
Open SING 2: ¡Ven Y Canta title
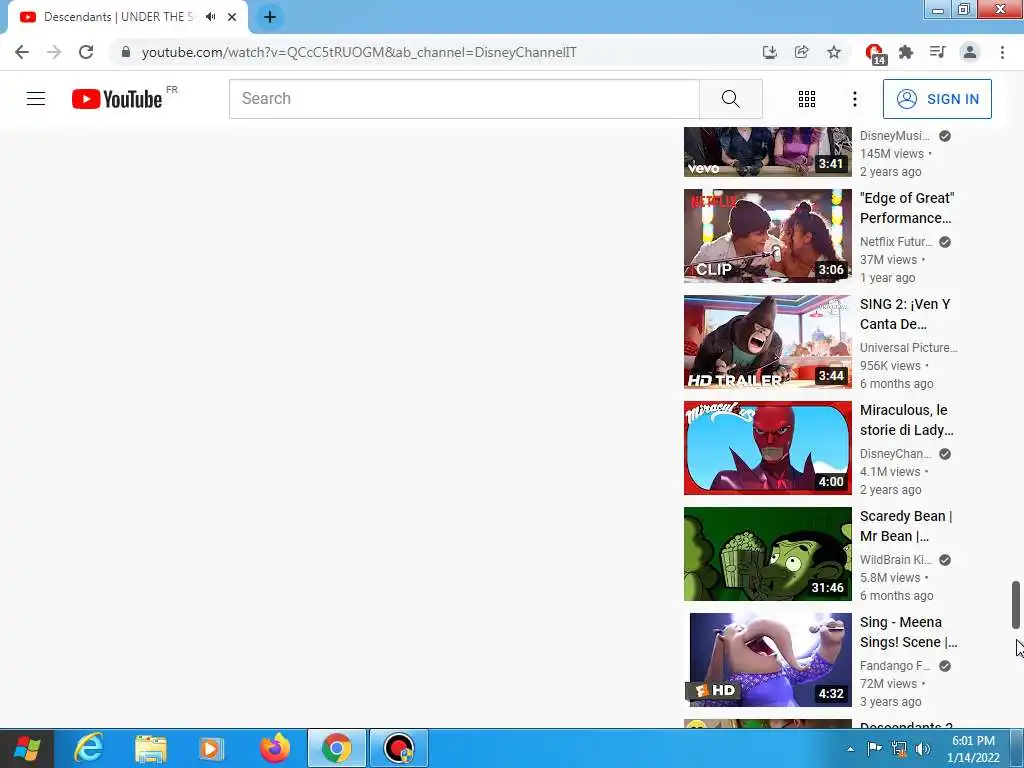[905, 314]
